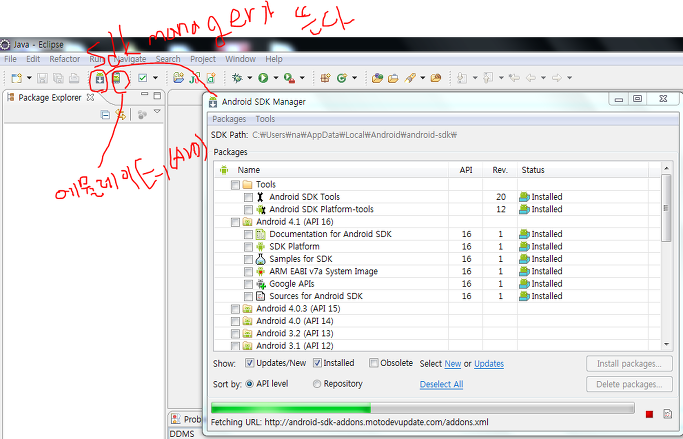Open the Packages menu in SDK Manager

pyautogui.click(x=229, y=119)
